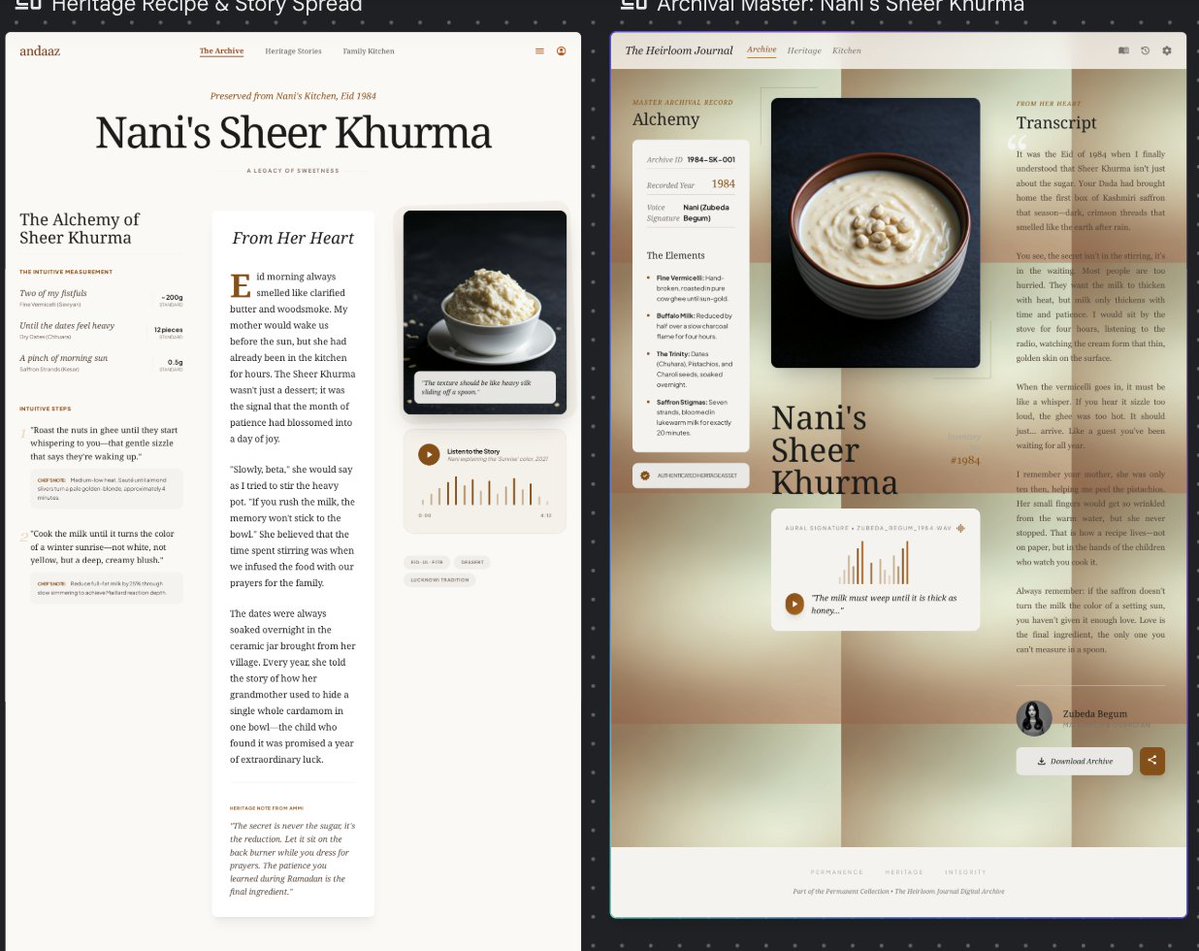Image resolution: width=1199 pixels, height=951 pixels.
Task: Click the Zubeda Begum name text
Action: pyautogui.click(x=1094, y=714)
